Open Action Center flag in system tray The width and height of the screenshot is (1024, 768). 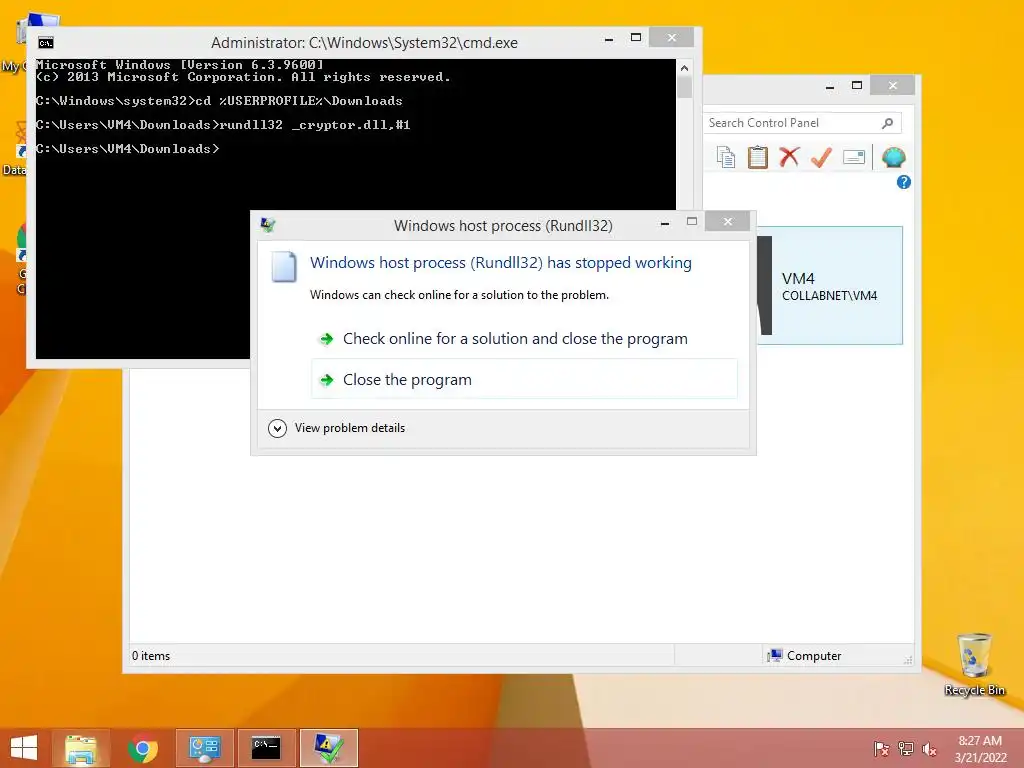(881, 748)
